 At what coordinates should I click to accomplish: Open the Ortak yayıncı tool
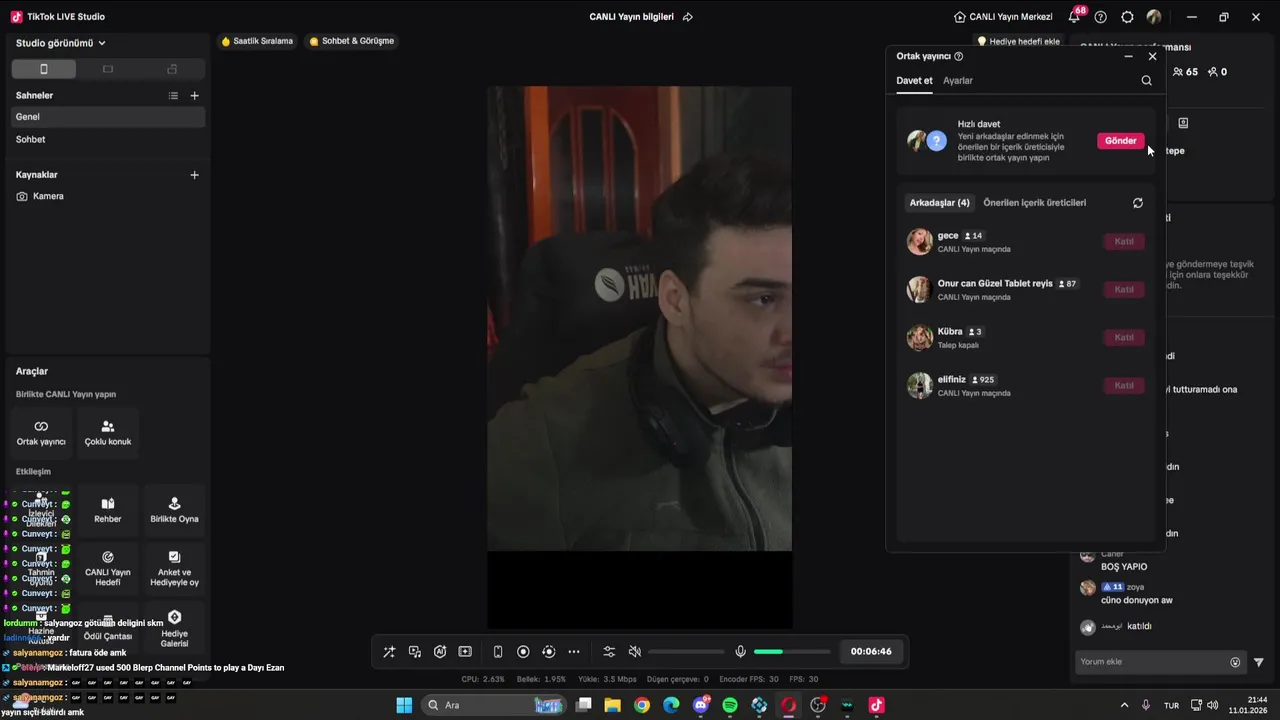[x=41, y=432]
